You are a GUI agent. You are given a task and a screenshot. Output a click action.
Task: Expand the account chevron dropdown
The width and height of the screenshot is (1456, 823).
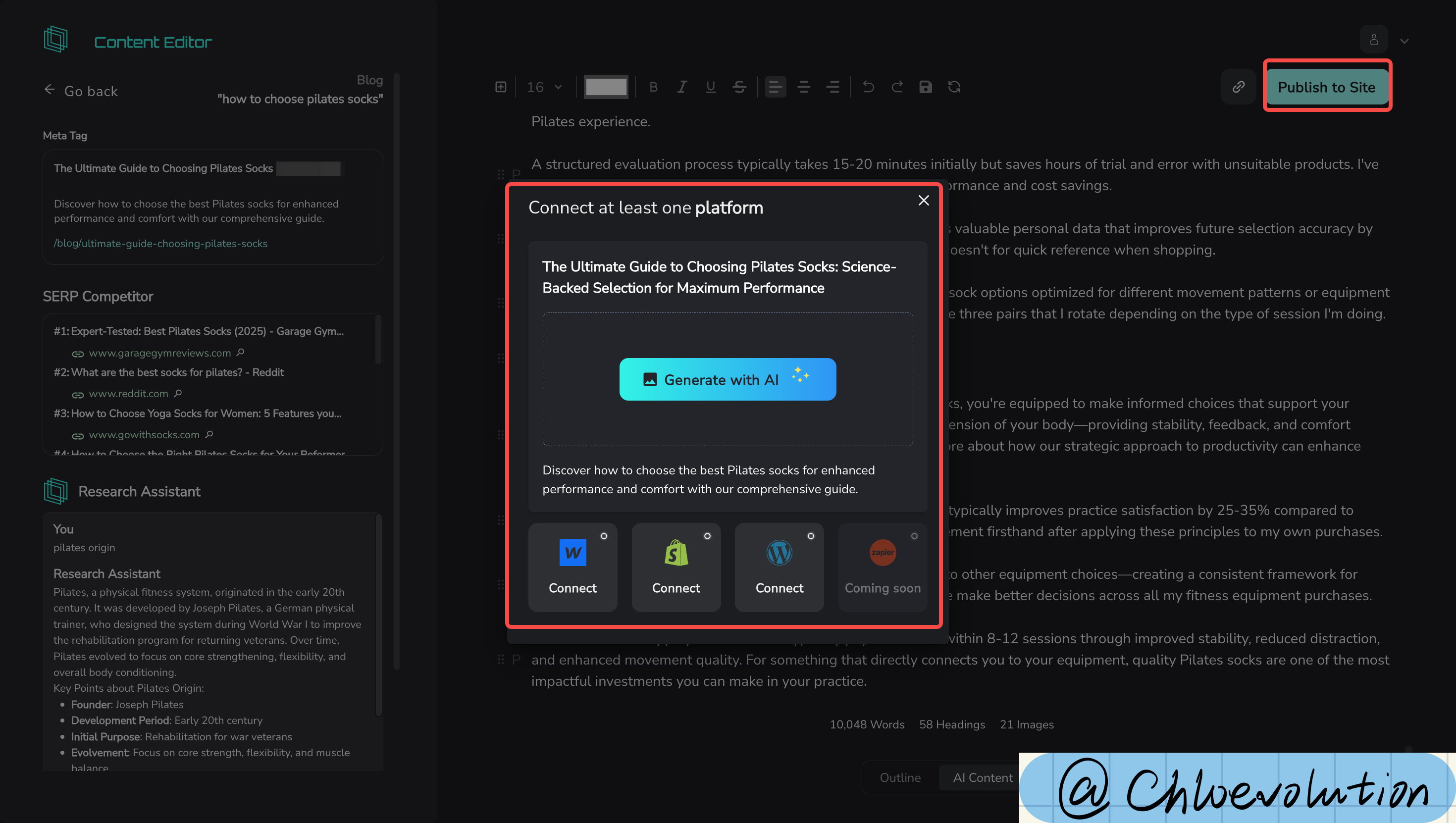[1404, 41]
